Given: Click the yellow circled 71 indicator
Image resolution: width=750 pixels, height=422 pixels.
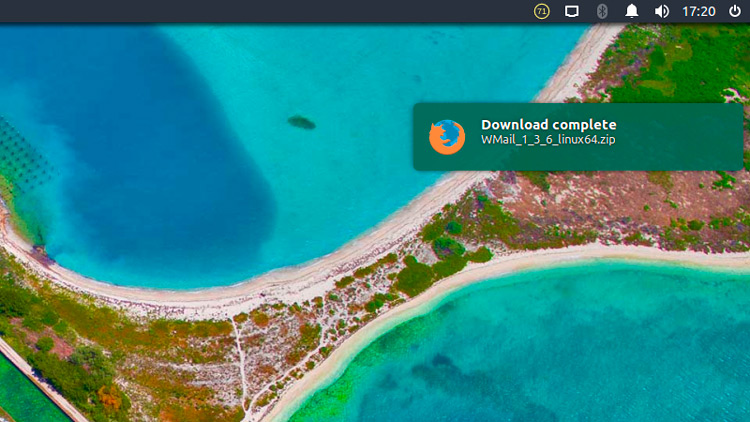Looking at the screenshot, I should pyautogui.click(x=542, y=11).
